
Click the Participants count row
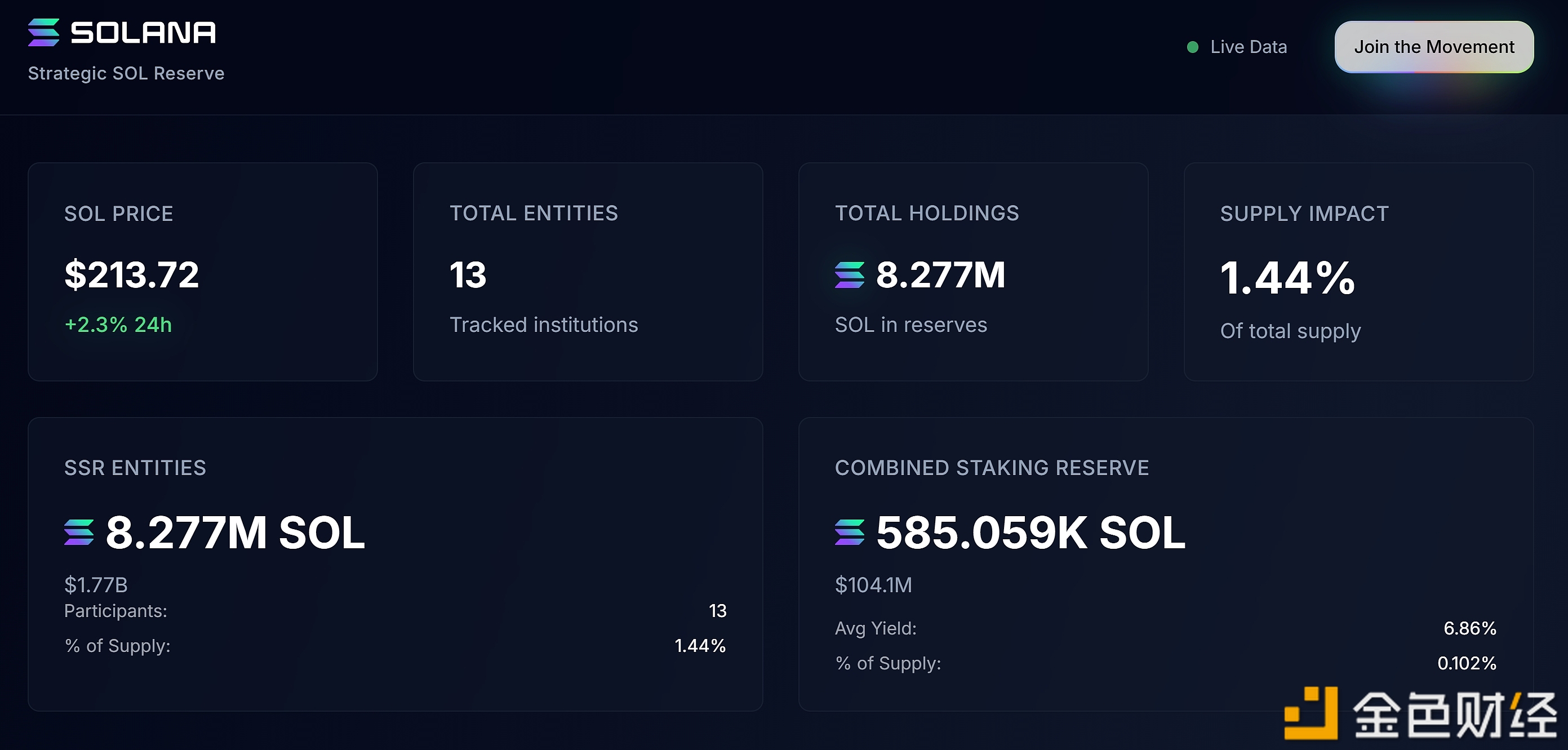717,611
